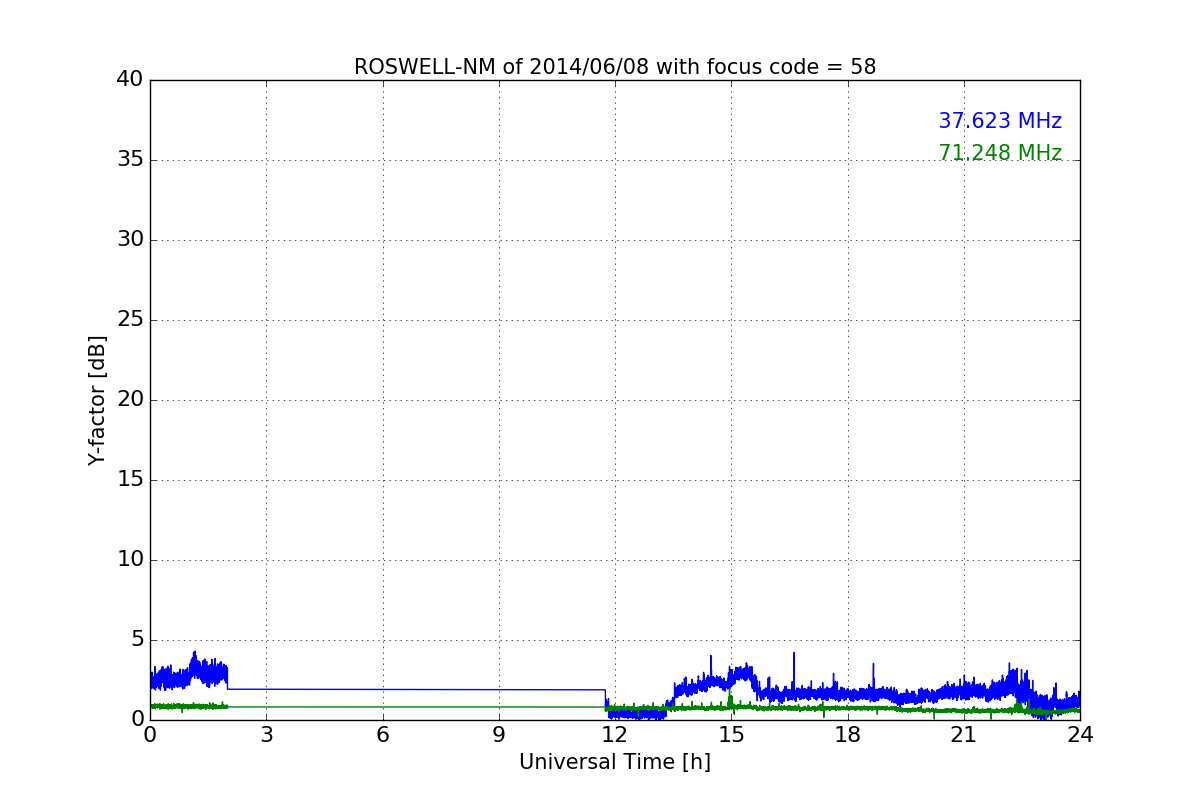This screenshot has height=800, width=1200.
Task: Click the y-axis tick label '15'
Action: pyautogui.click(x=130, y=479)
